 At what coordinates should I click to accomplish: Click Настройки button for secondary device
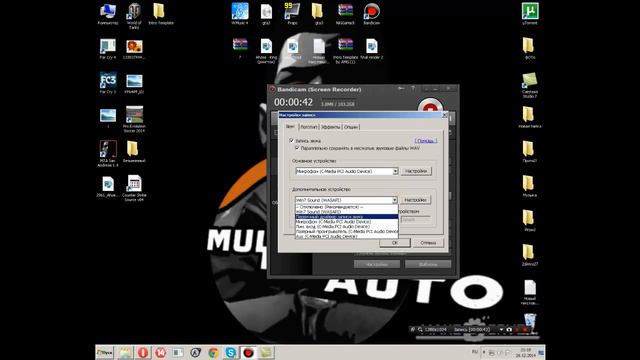pos(415,200)
